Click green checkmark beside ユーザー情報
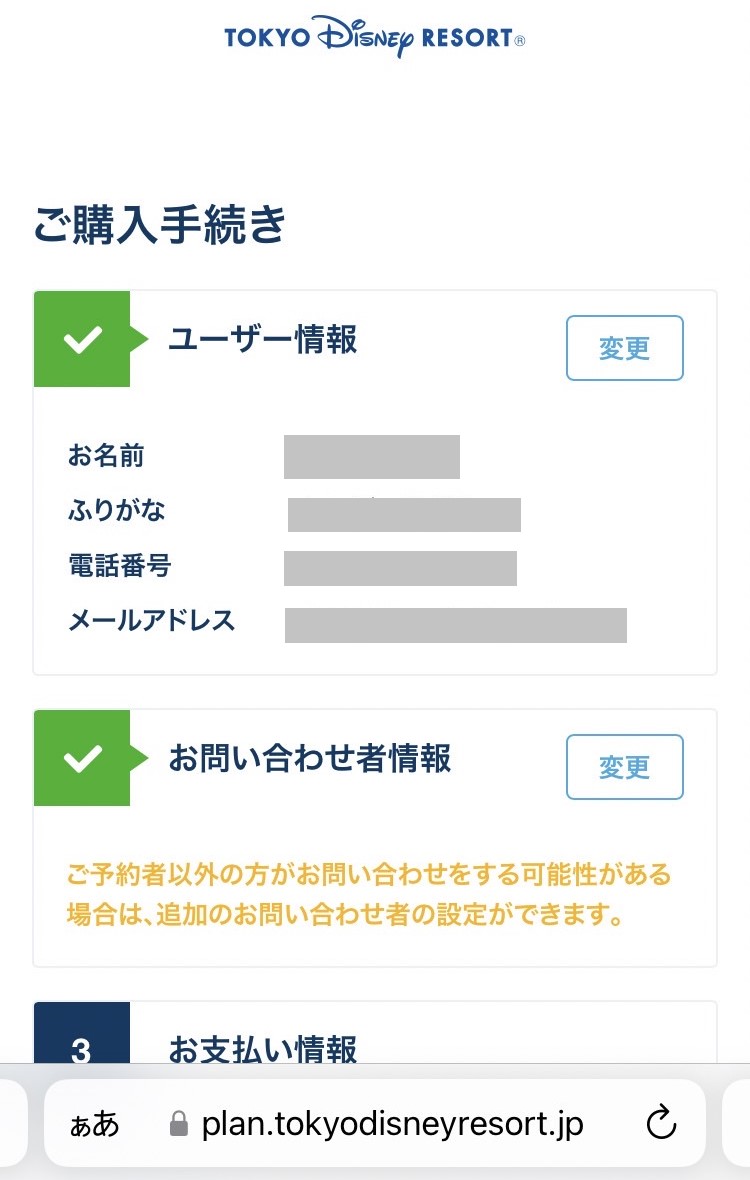 (82, 339)
